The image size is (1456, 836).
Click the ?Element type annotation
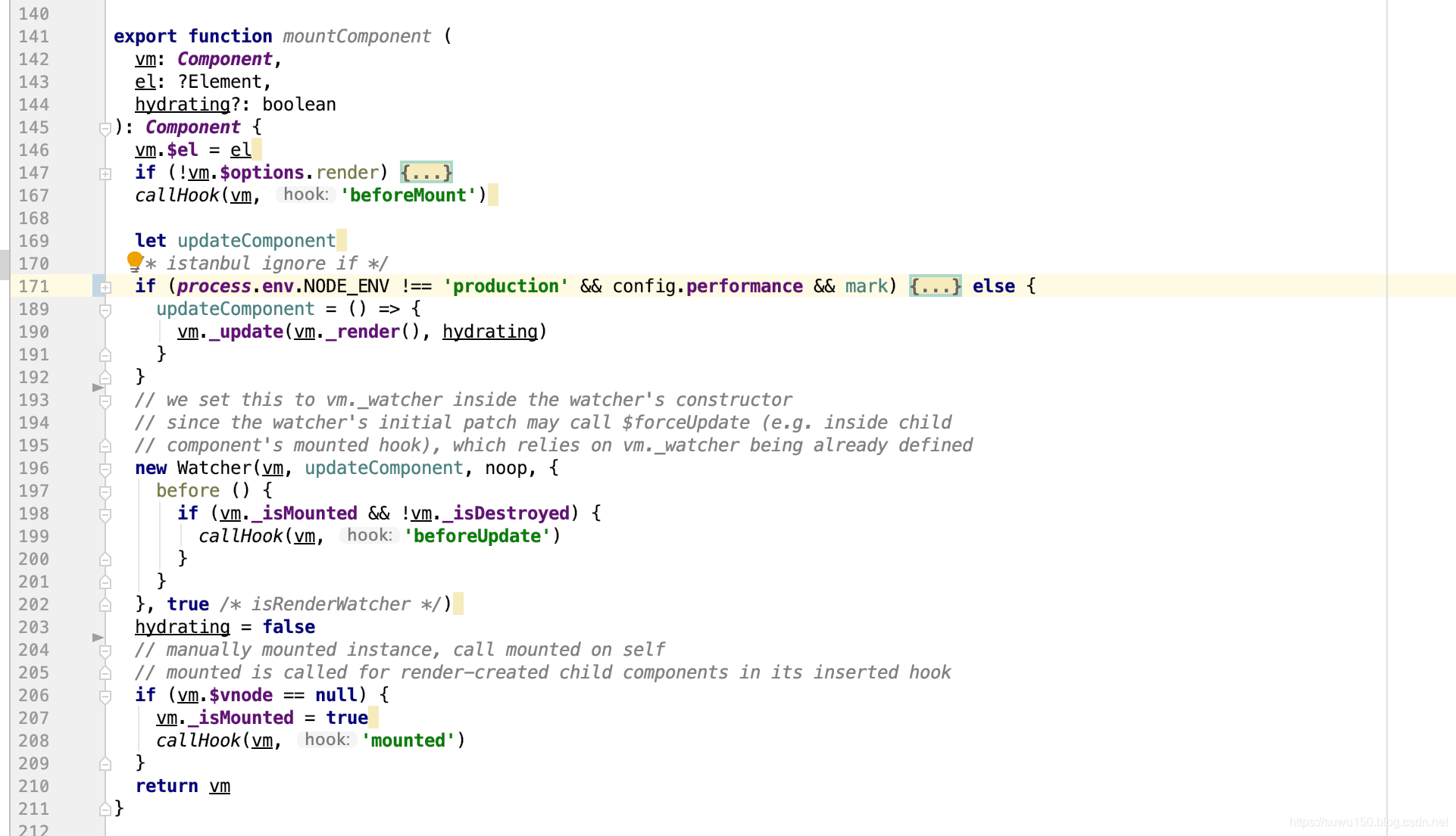click(219, 82)
